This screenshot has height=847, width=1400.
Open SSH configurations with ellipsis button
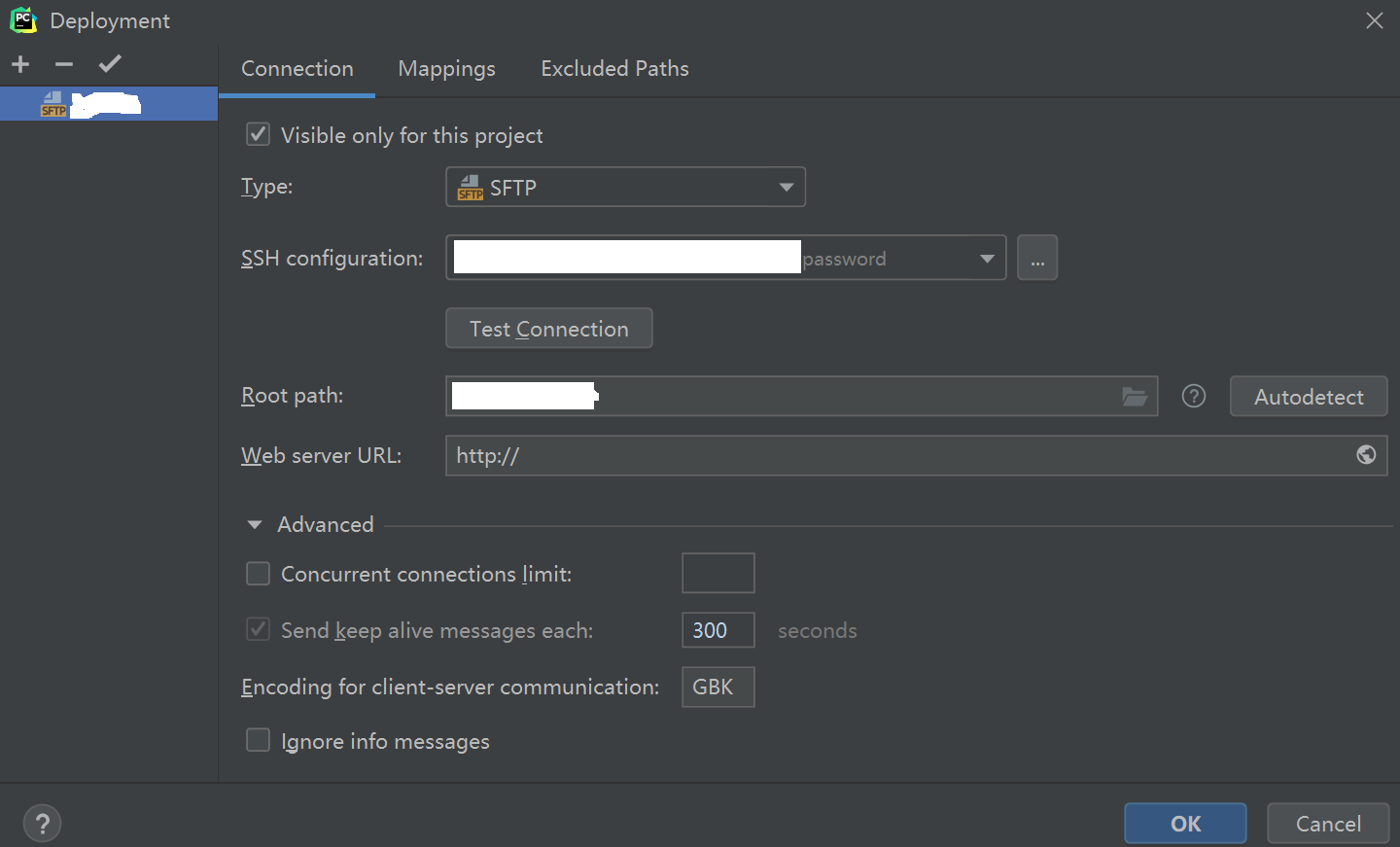point(1037,259)
